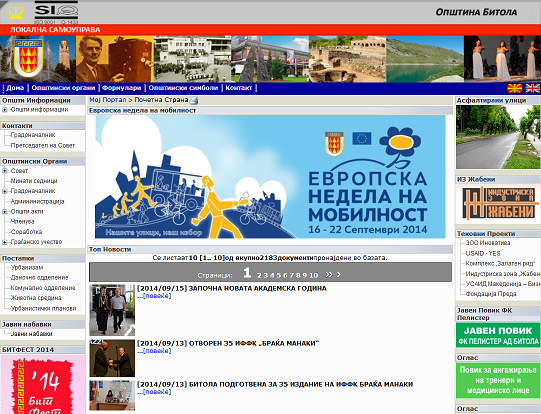Open ЗОО Иноватива project

coord(488,243)
